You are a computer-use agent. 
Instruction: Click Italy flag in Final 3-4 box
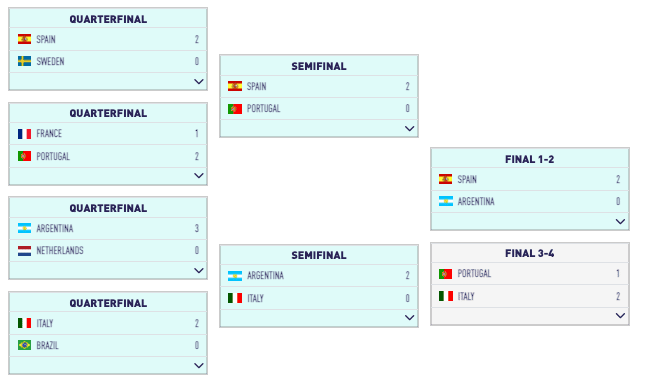[446, 296]
